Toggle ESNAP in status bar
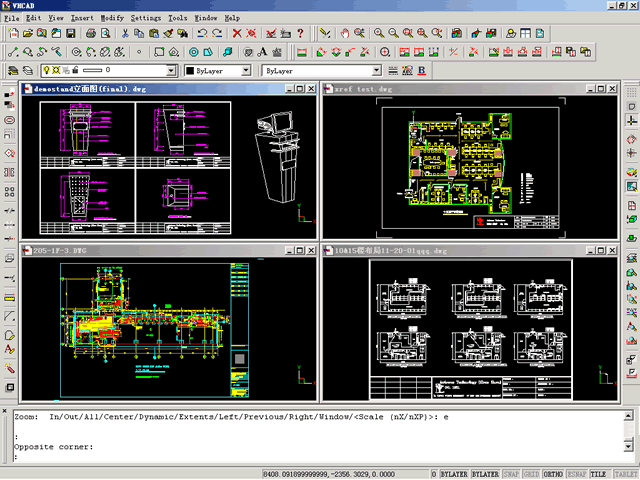The height and width of the screenshot is (480, 640). click(577, 474)
